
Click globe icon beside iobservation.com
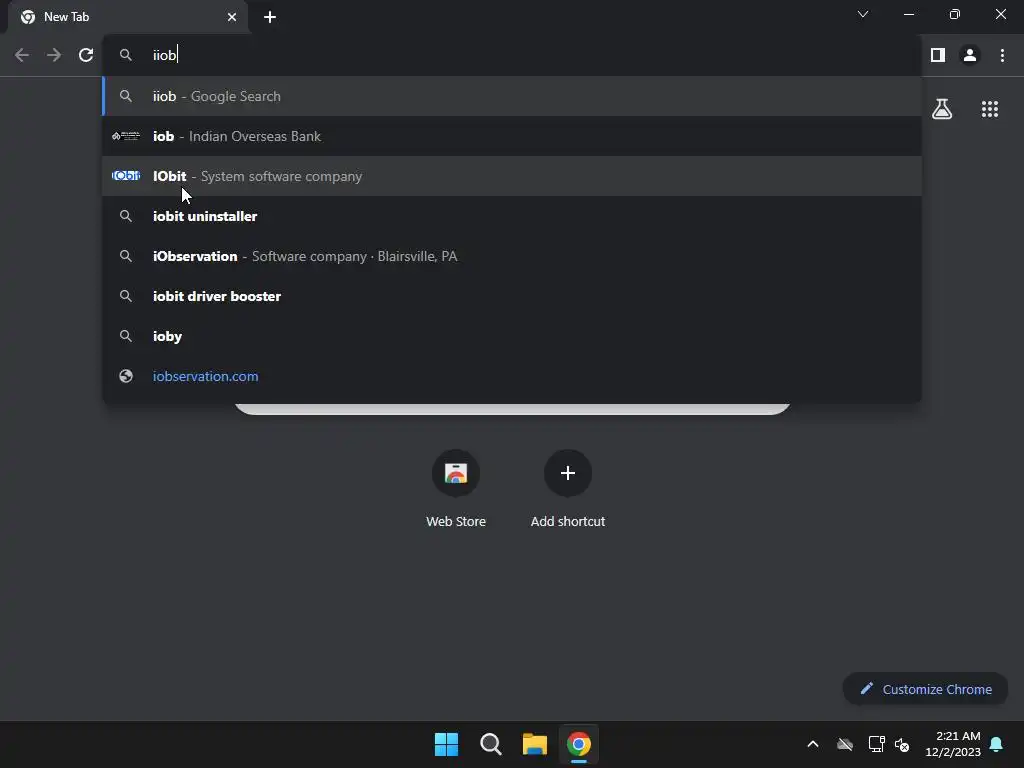pos(126,376)
